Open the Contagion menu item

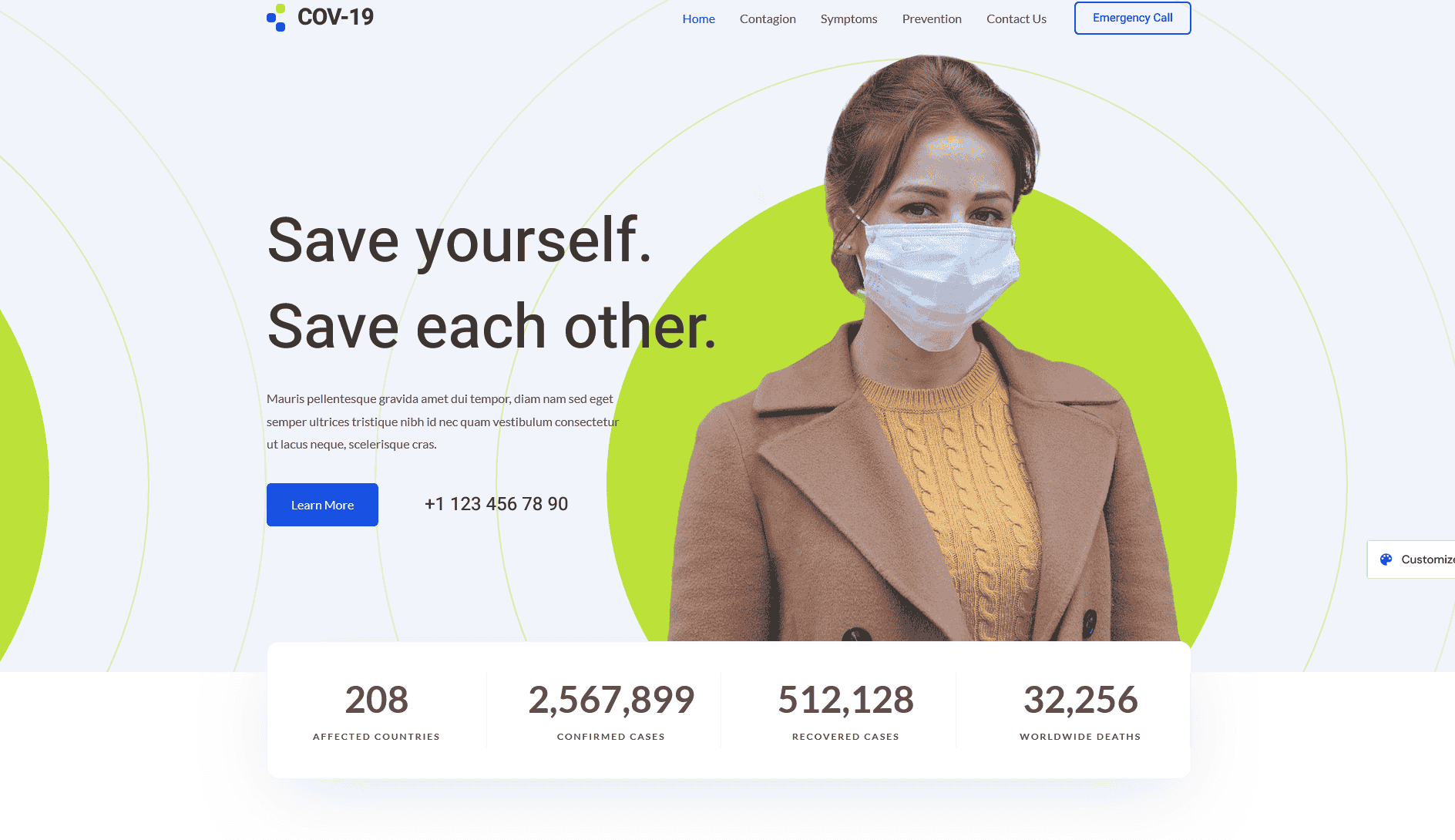(x=768, y=18)
